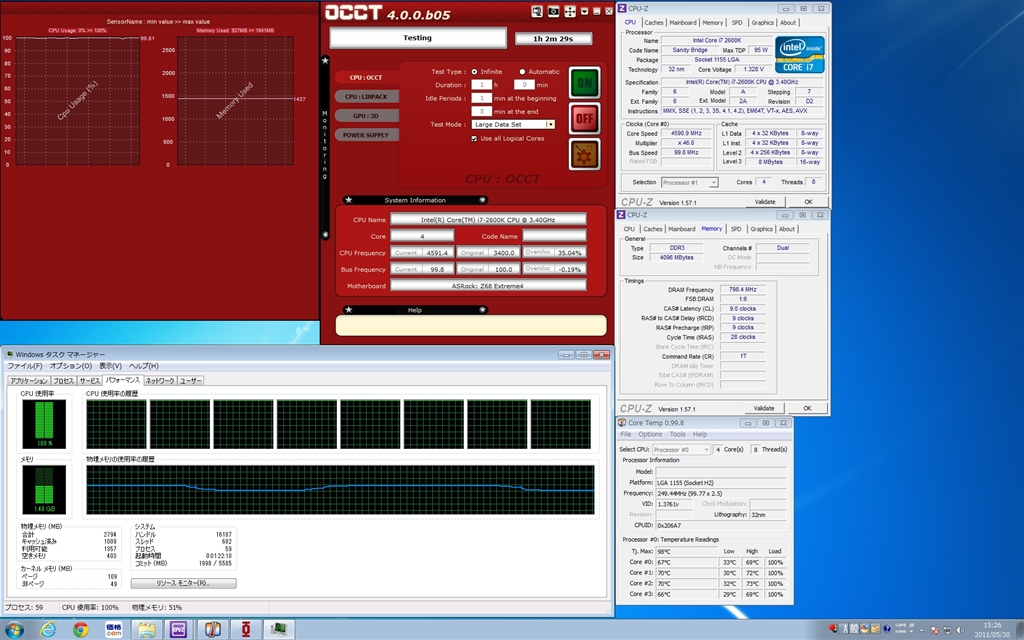This screenshot has height=640, width=1024.
Task: Open the Mainboard tab in top CPU-Z window
Action: pos(683,22)
